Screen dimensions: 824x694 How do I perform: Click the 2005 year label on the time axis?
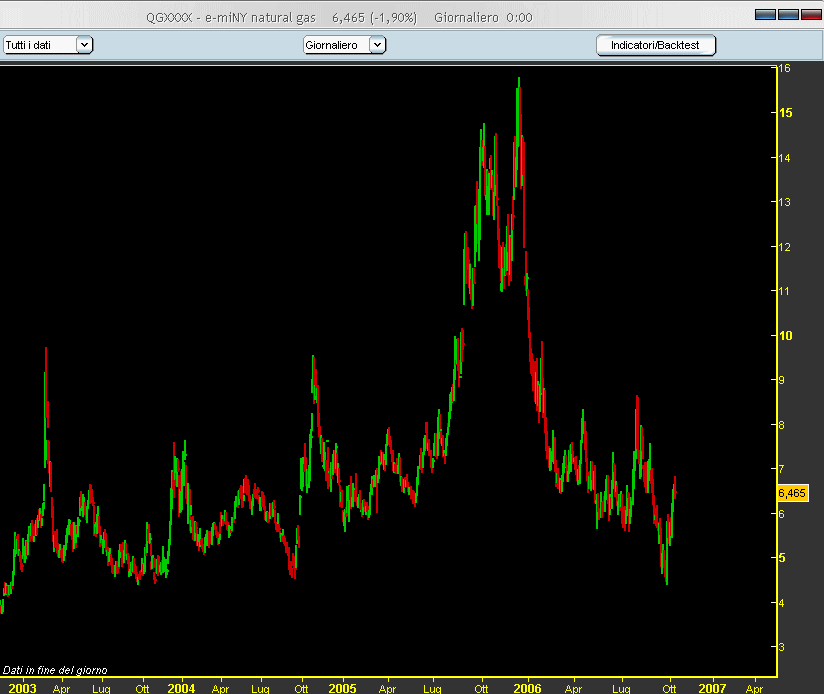[x=342, y=688]
